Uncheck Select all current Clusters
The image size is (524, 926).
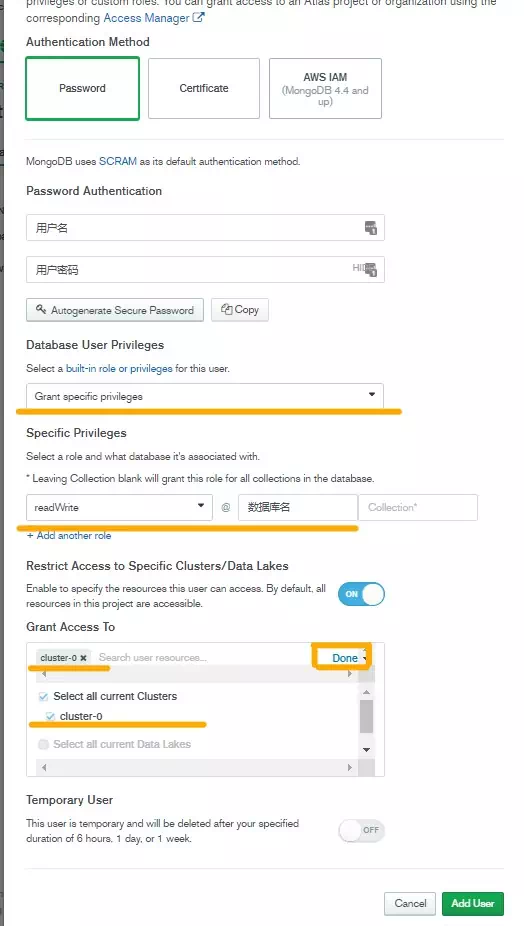[43, 696]
